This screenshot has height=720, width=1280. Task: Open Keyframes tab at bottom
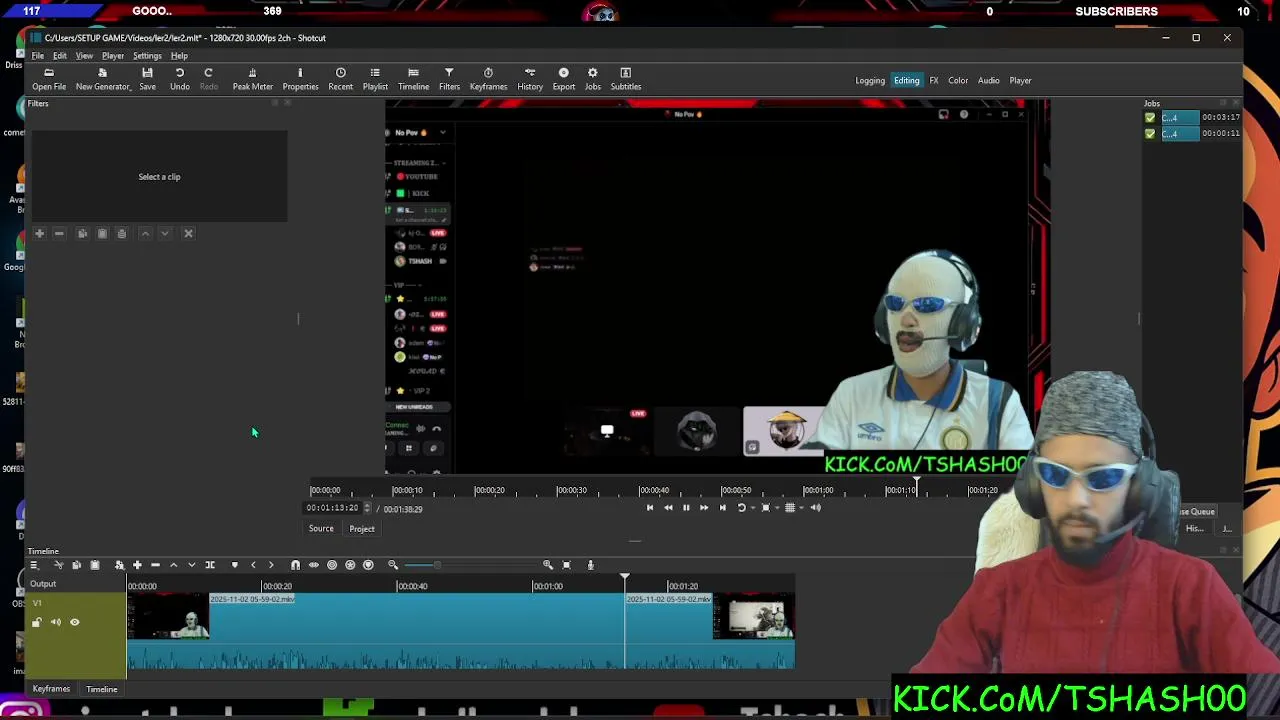[x=51, y=689]
